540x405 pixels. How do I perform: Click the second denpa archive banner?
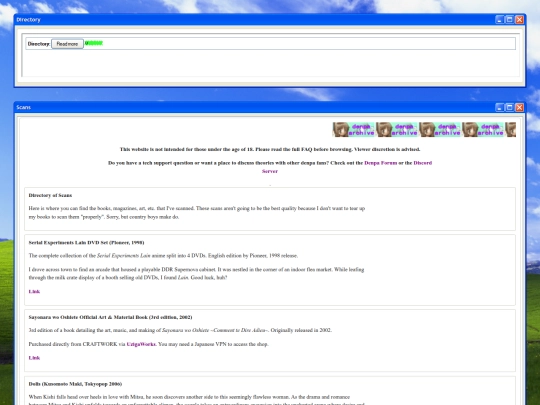(396, 129)
